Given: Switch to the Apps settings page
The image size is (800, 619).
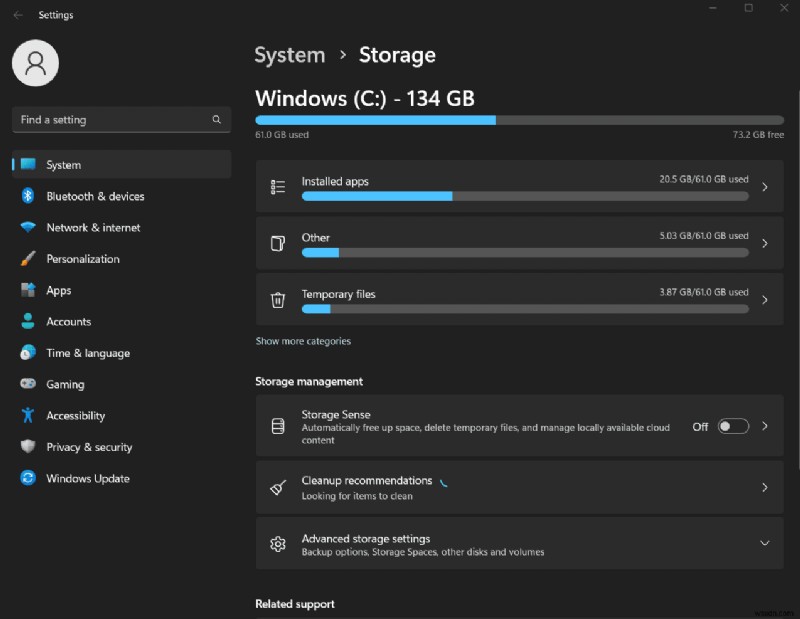Looking at the screenshot, I should click(121, 290).
